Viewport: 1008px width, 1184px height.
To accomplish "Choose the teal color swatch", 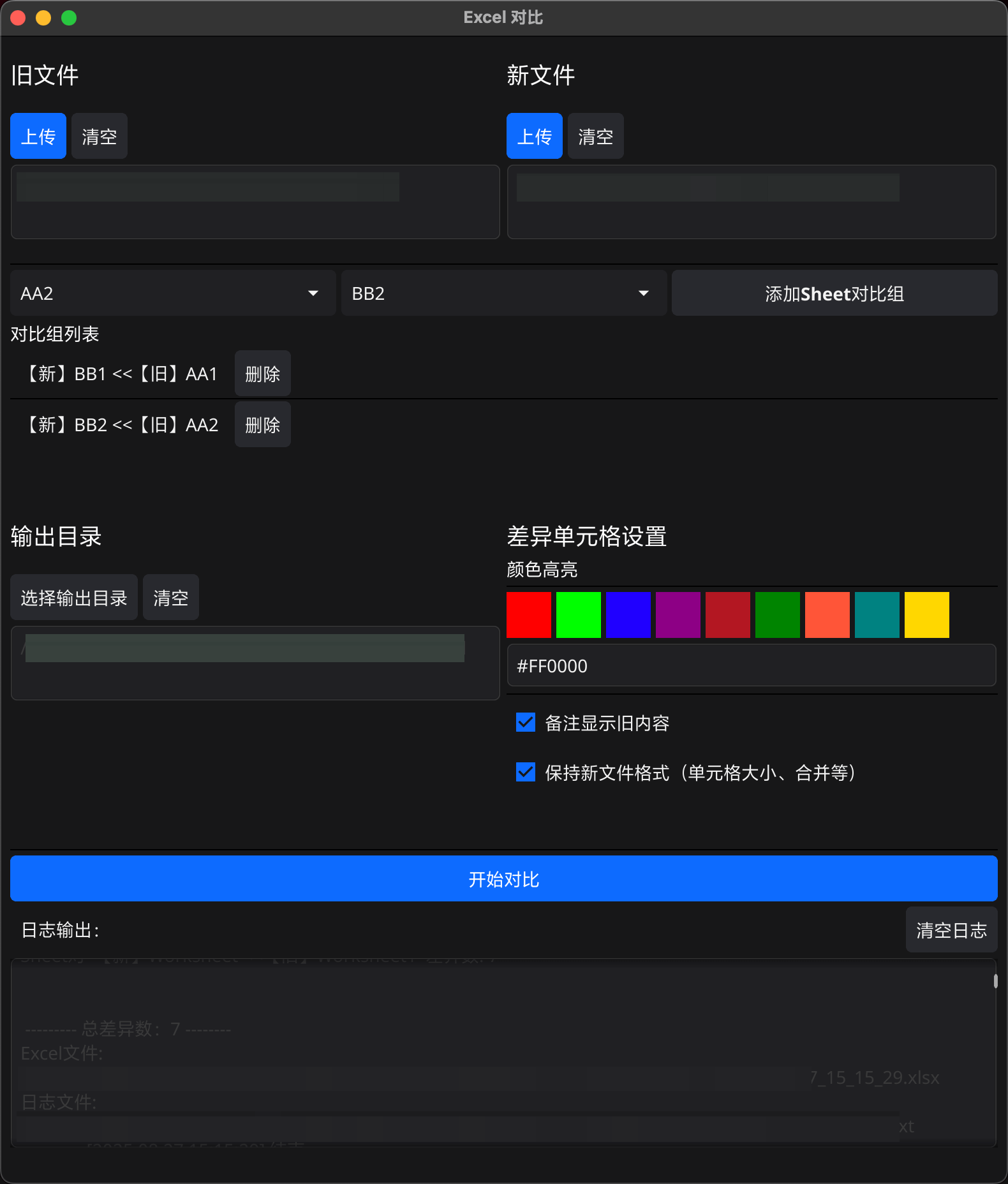I will [x=877, y=615].
